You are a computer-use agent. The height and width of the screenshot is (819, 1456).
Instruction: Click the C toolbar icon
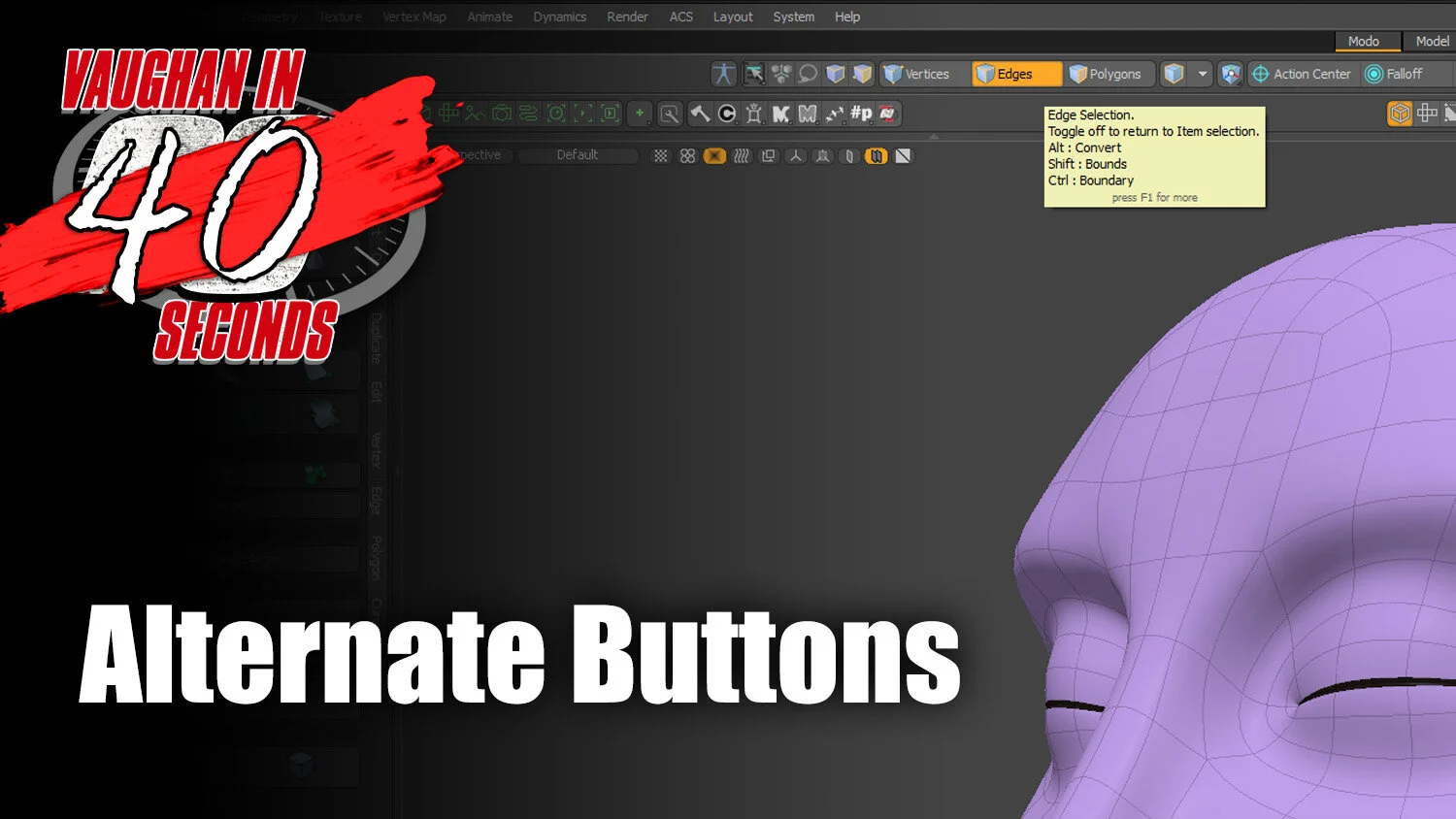coord(726,114)
